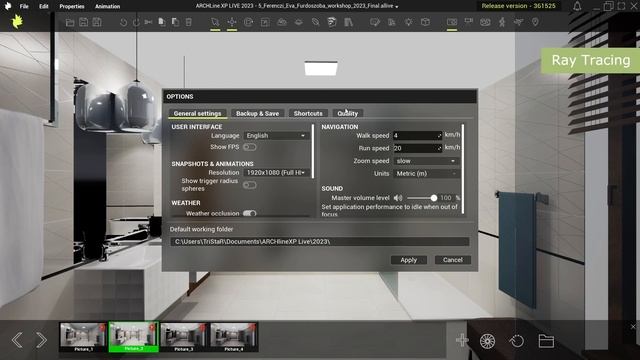Select the Picture_1 snapshot thumbnail
Screen dimensions: 640x360
tap(84, 337)
